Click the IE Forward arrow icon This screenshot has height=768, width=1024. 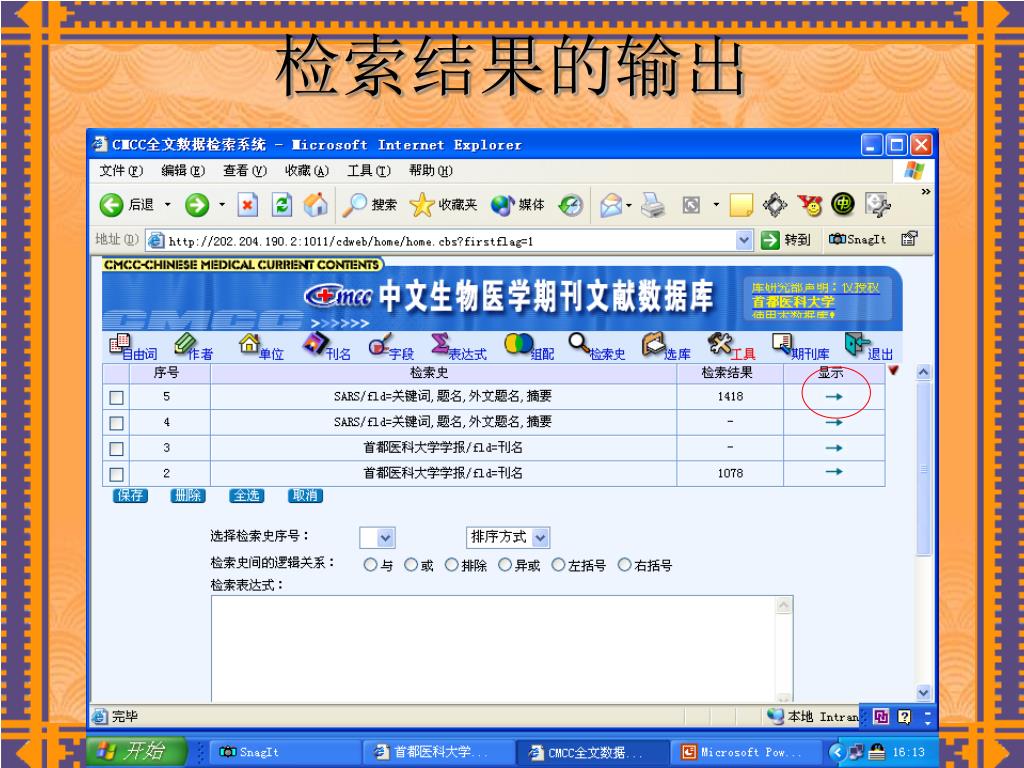click(197, 205)
